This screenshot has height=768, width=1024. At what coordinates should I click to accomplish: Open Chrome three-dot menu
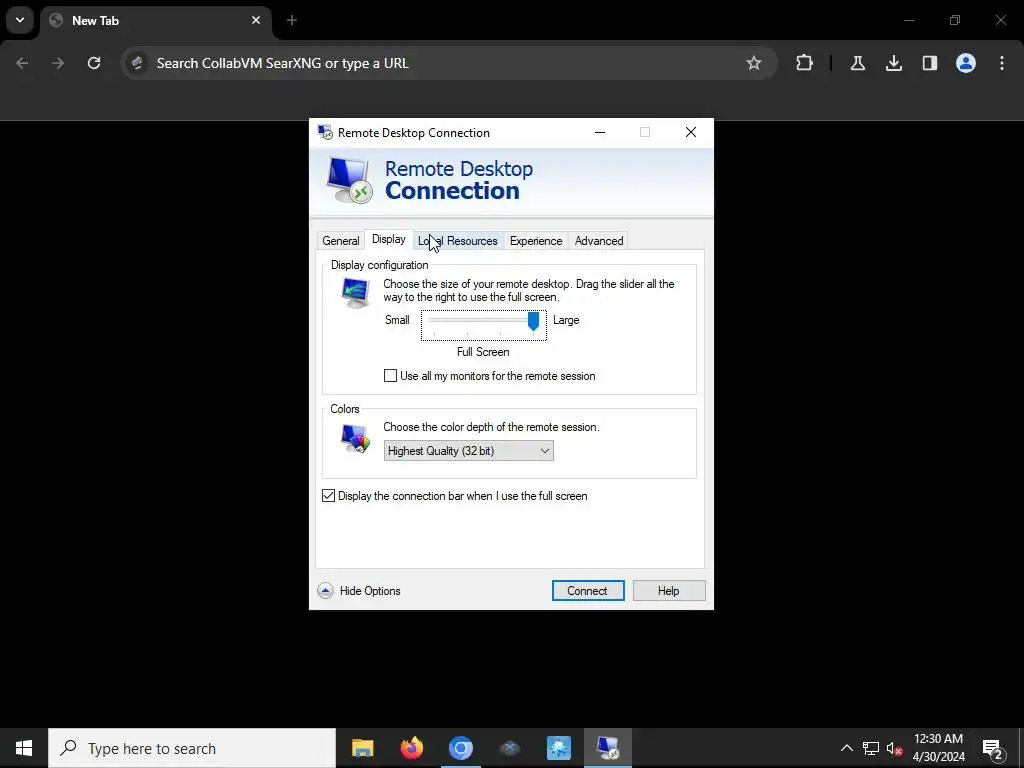click(1002, 63)
